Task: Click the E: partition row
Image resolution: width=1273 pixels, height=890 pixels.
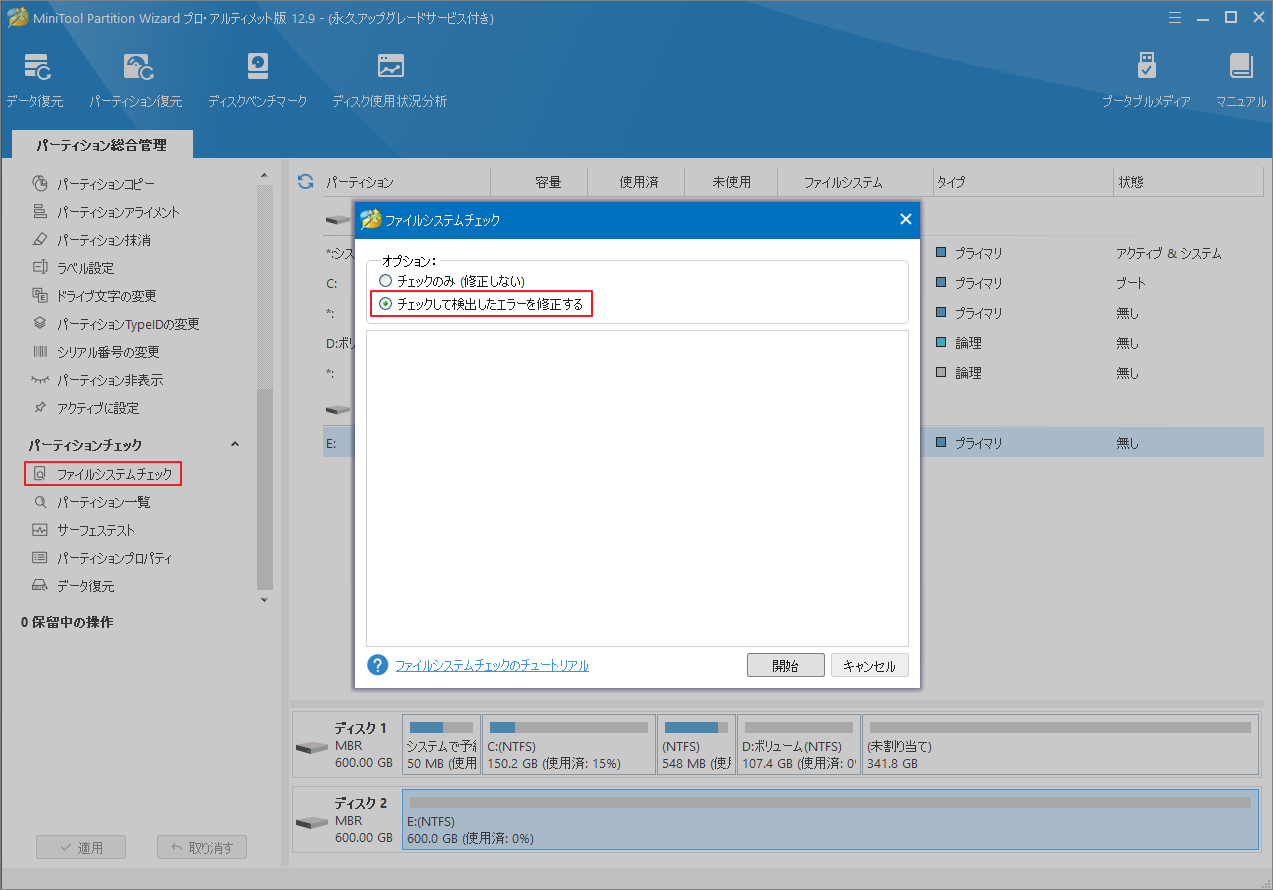Action: [793, 442]
